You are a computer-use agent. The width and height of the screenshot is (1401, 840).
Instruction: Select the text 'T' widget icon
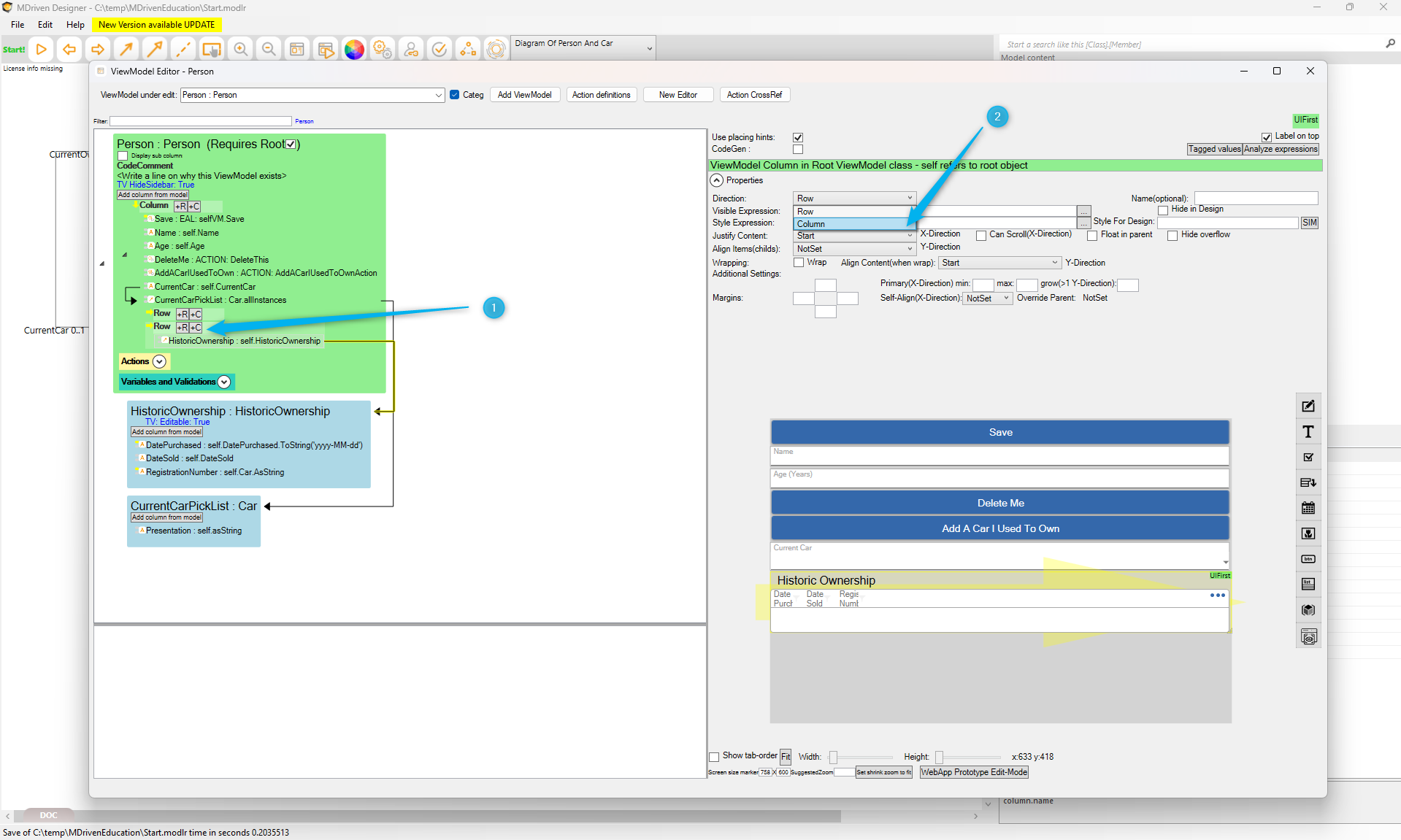click(x=1308, y=432)
